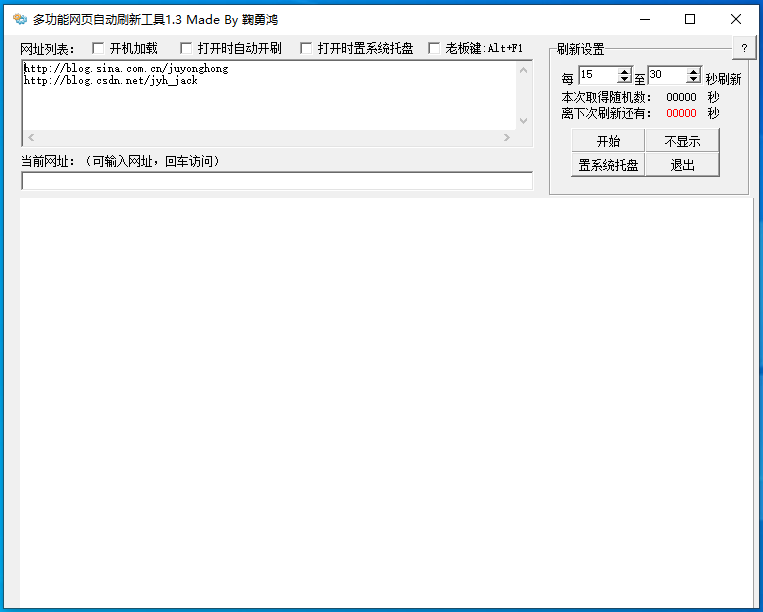Click the 刷新设置 group label
Image resolution: width=763 pixels, height=612 pixels.
click(x=580, y=49)
